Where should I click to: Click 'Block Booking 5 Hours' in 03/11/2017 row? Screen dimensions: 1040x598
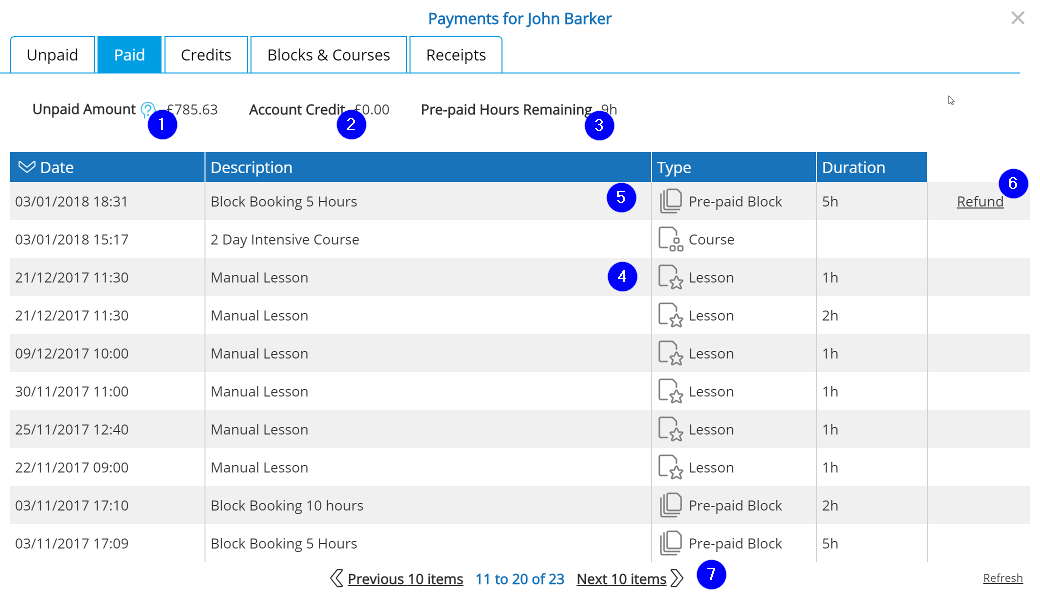(284, 544)
